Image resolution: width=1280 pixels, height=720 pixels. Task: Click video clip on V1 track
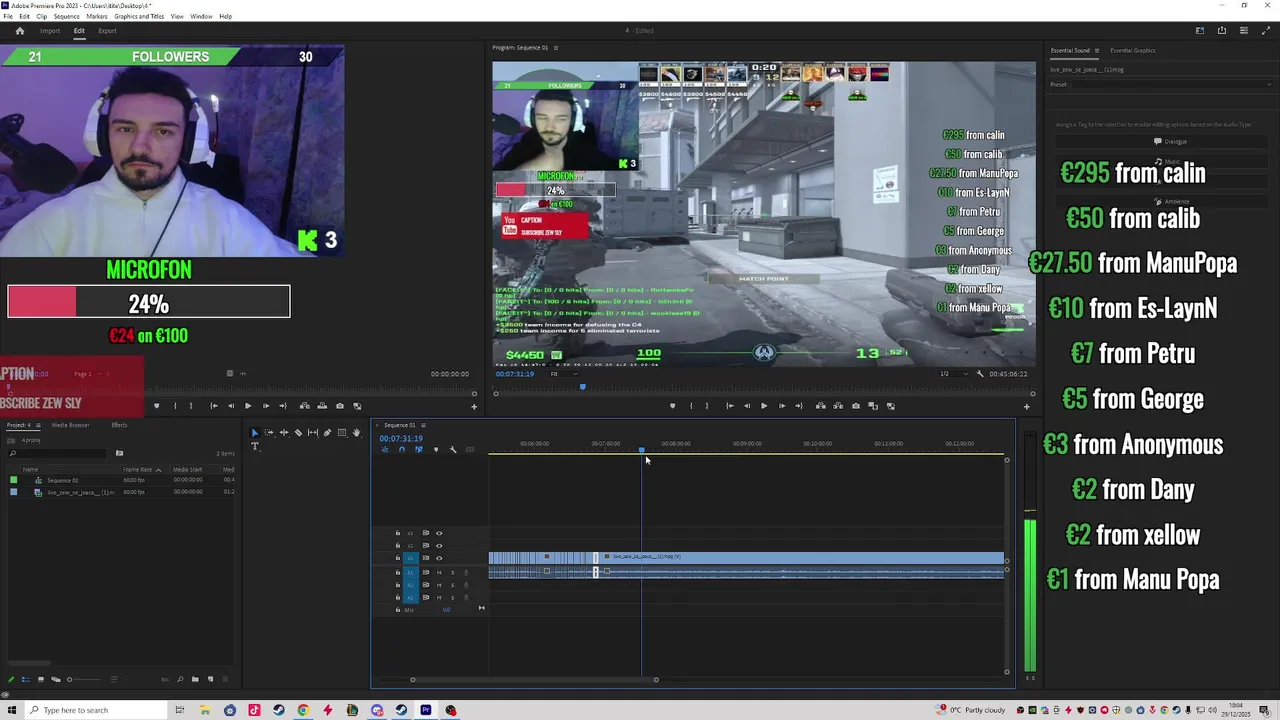[x=800, y=557]
